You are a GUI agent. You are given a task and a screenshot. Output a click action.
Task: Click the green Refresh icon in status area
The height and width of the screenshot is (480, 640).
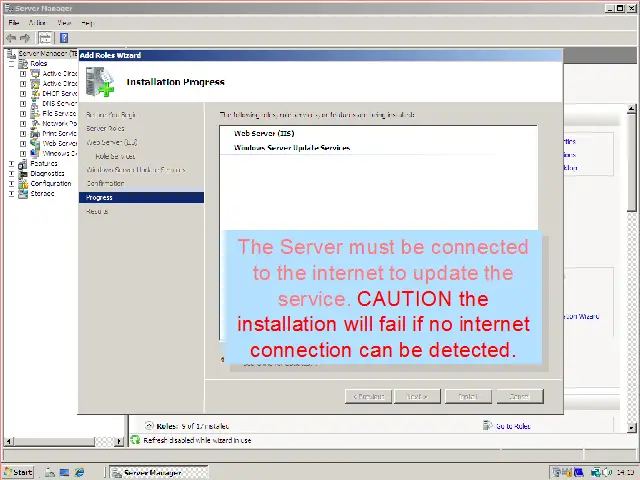[135, 440]
